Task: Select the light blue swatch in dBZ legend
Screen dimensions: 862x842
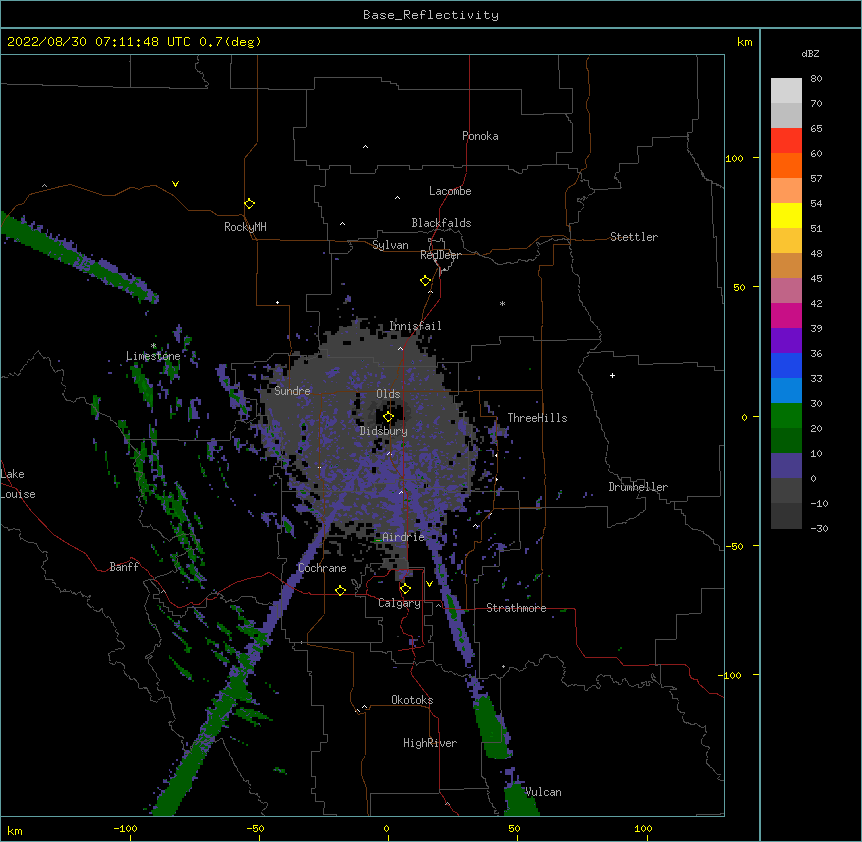Action: [786, 390]
